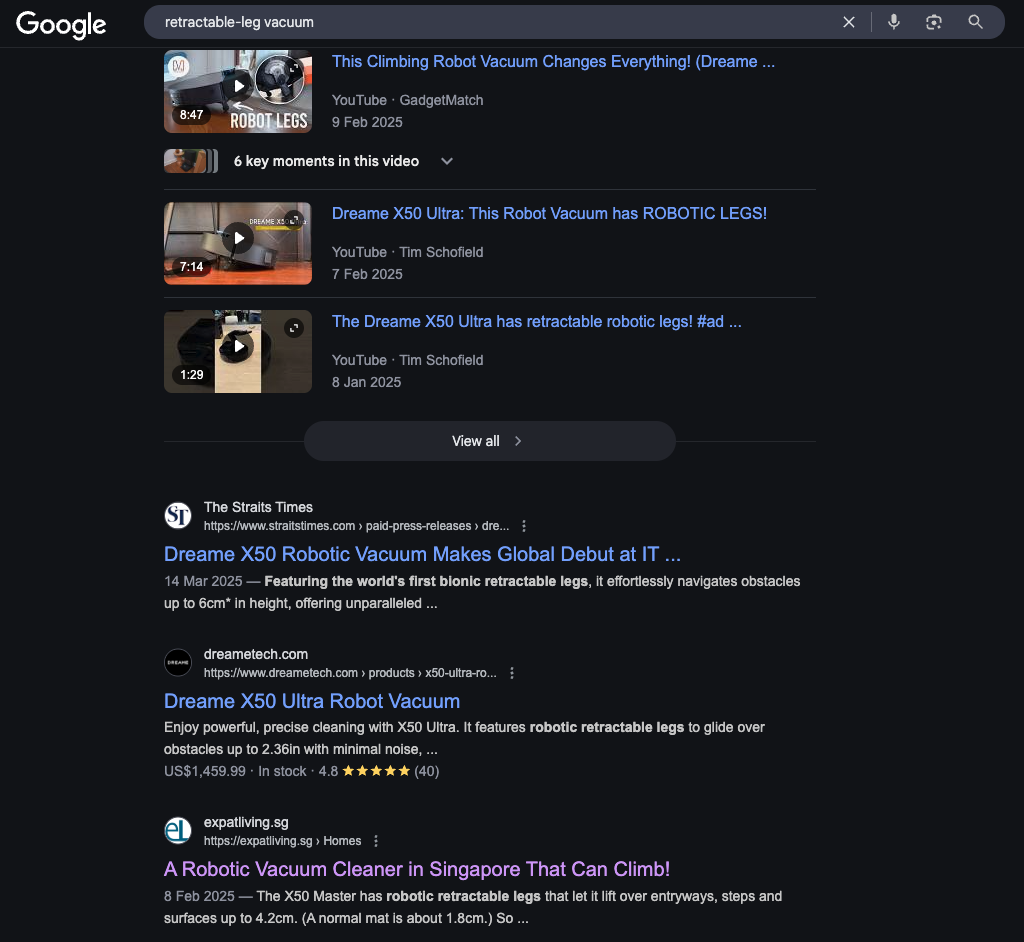Open 'Dreame X50 Robotic Vacuum Makes Global Debut' link
Image resolution: width=1024 pixels, height=942 pixels.
click(422, 554)
